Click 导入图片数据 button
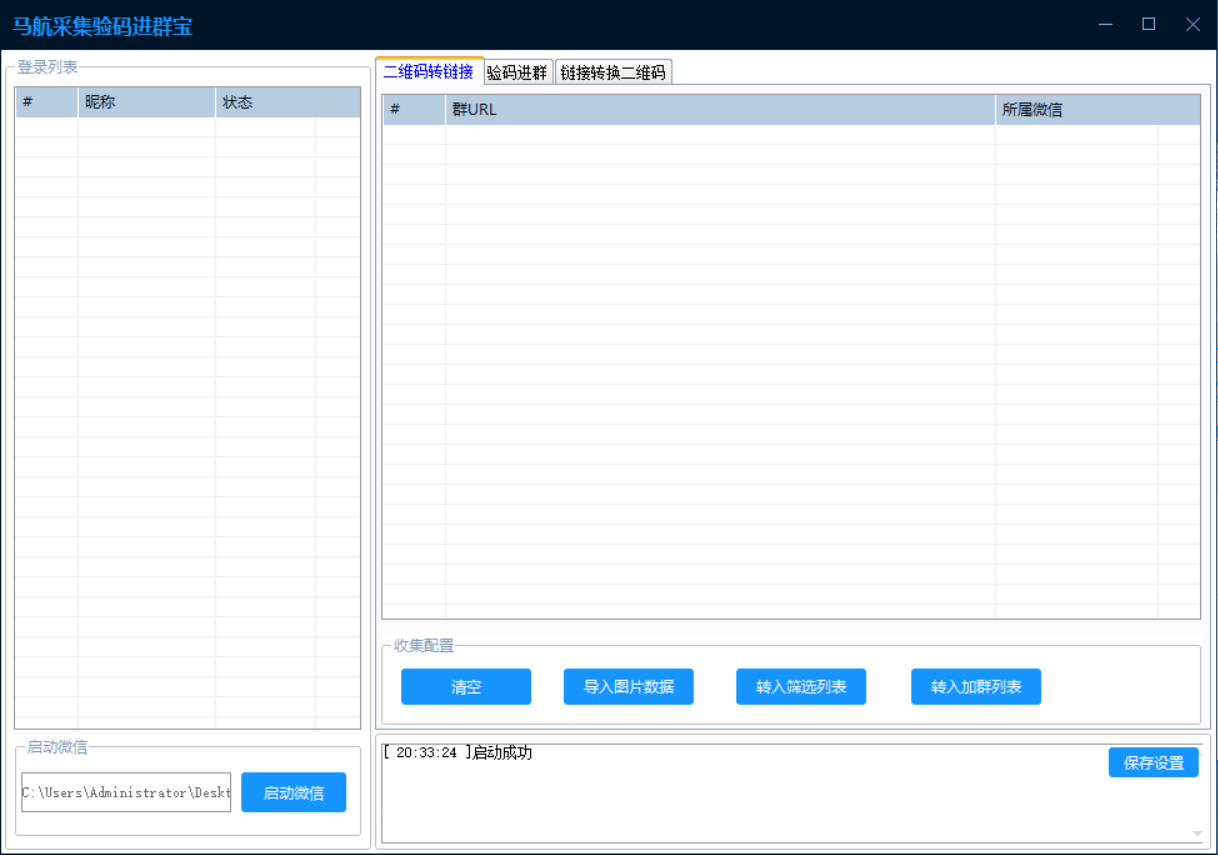The width and height of the screenshot is (1218, 855). click(x=628, y=687)
